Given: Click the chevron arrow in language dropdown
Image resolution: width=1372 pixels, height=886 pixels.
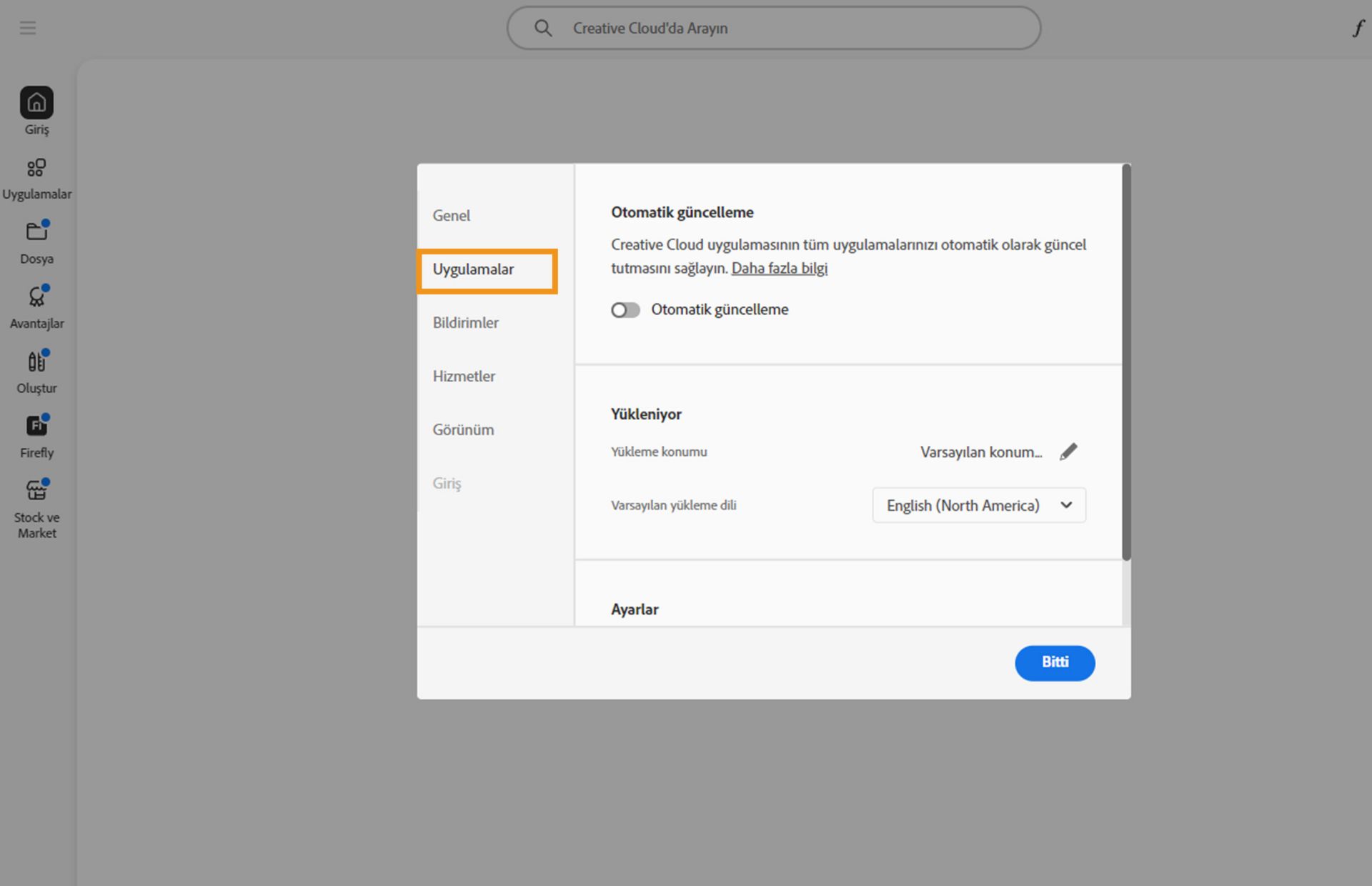Looking at the screenshot, I should (x=1066, y=505).
